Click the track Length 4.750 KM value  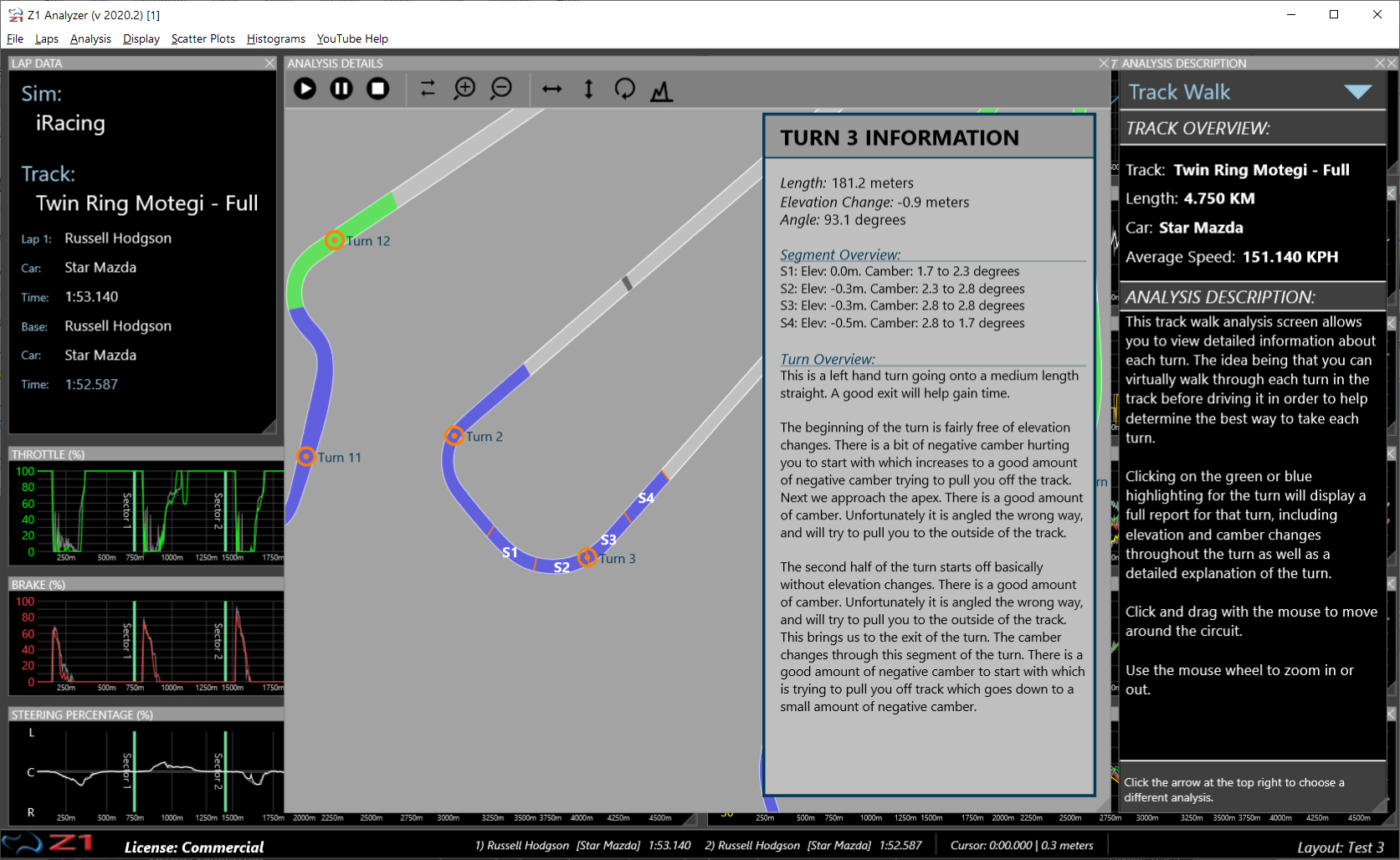[1219, 198]
